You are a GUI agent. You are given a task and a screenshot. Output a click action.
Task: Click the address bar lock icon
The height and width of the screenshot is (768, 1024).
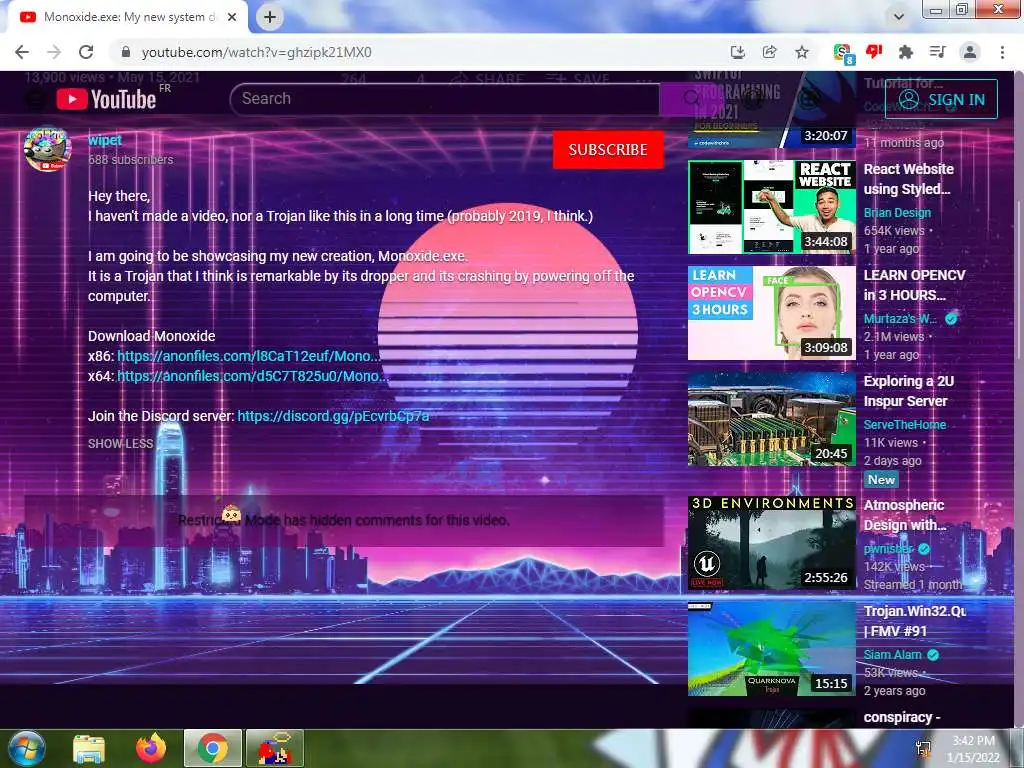point(126,52)
